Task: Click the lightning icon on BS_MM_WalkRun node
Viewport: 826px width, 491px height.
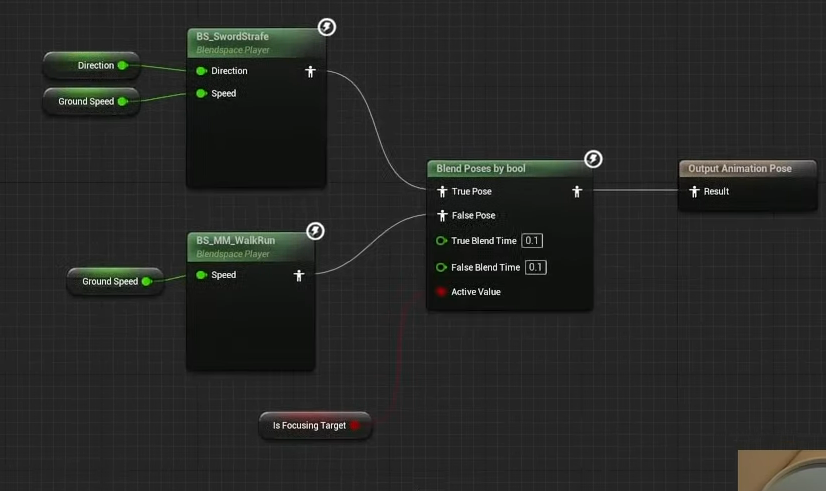Action: (315, 231)
